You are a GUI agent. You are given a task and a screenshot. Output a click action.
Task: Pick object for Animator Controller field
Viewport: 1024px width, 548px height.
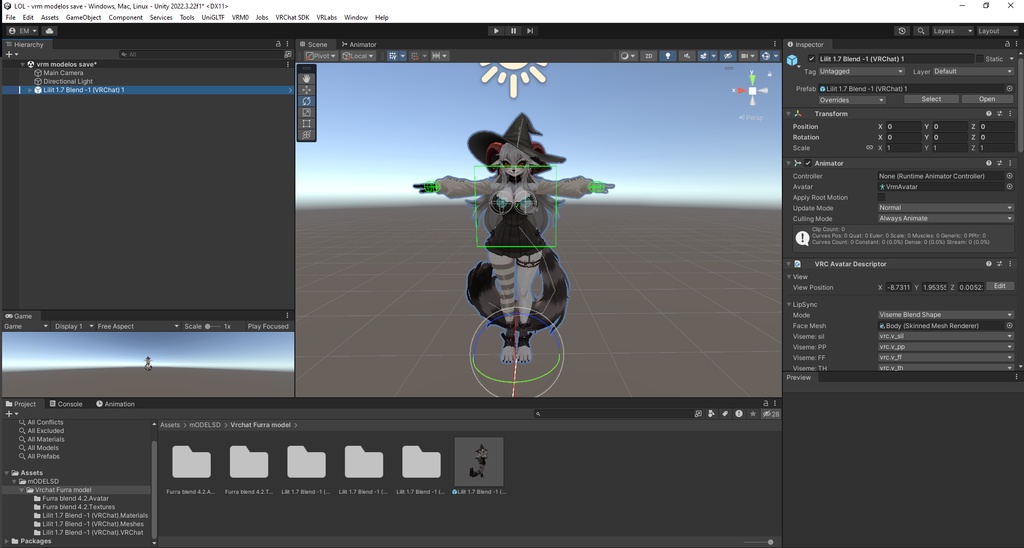1009,176
